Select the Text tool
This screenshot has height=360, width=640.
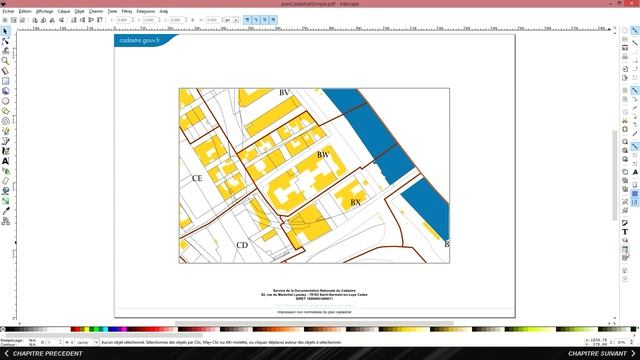pyautogui.click(x=5, y=161)
